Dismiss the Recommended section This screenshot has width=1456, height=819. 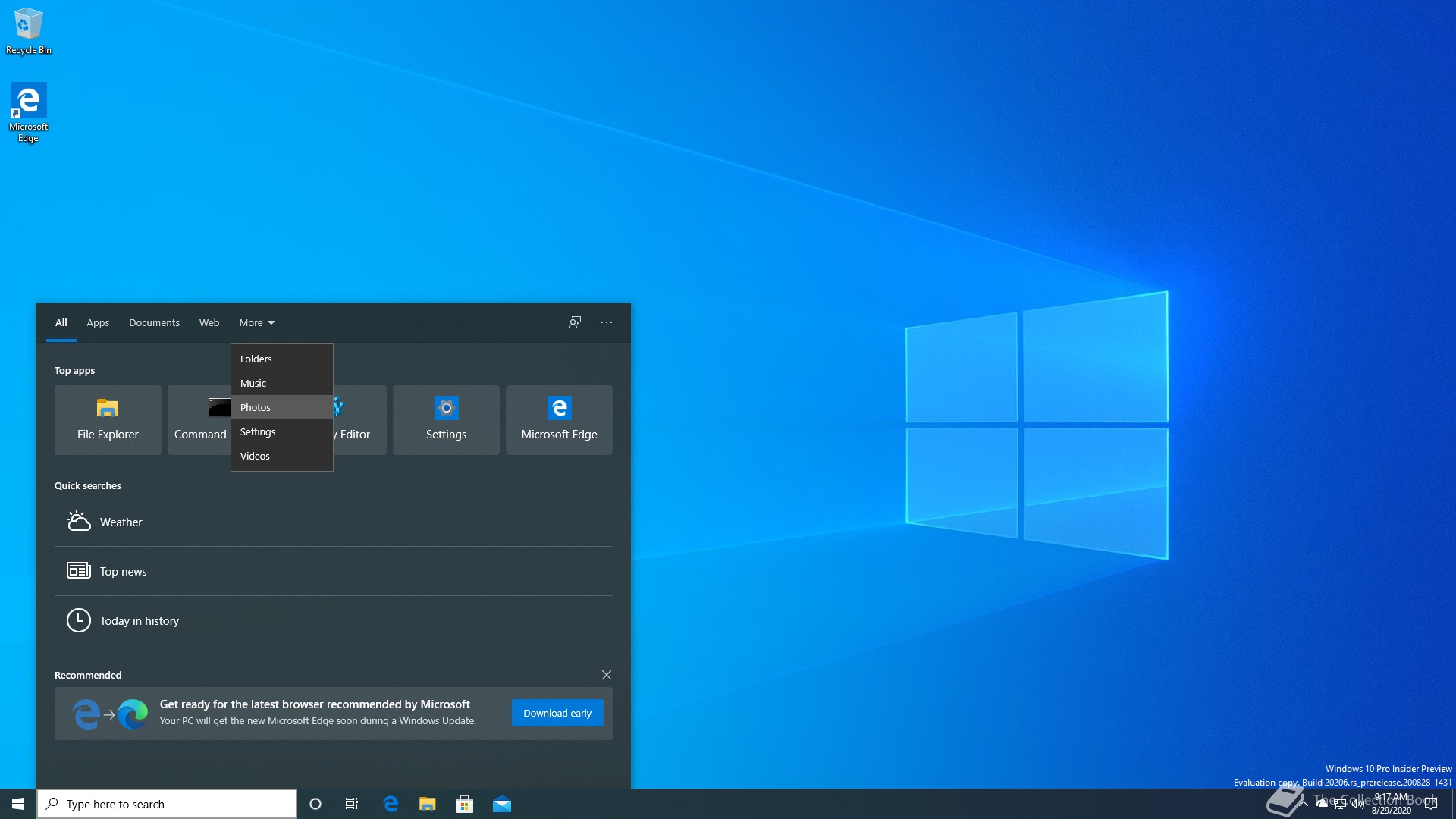pyautogui.click(x=607, y=675)
